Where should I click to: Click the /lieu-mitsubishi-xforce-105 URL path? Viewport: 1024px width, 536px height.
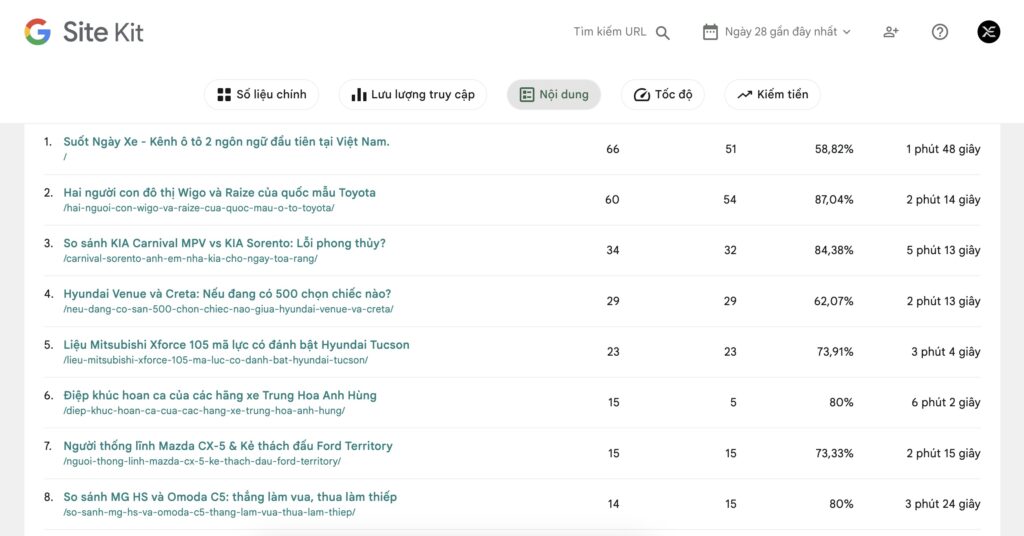(x=216, y=360)
